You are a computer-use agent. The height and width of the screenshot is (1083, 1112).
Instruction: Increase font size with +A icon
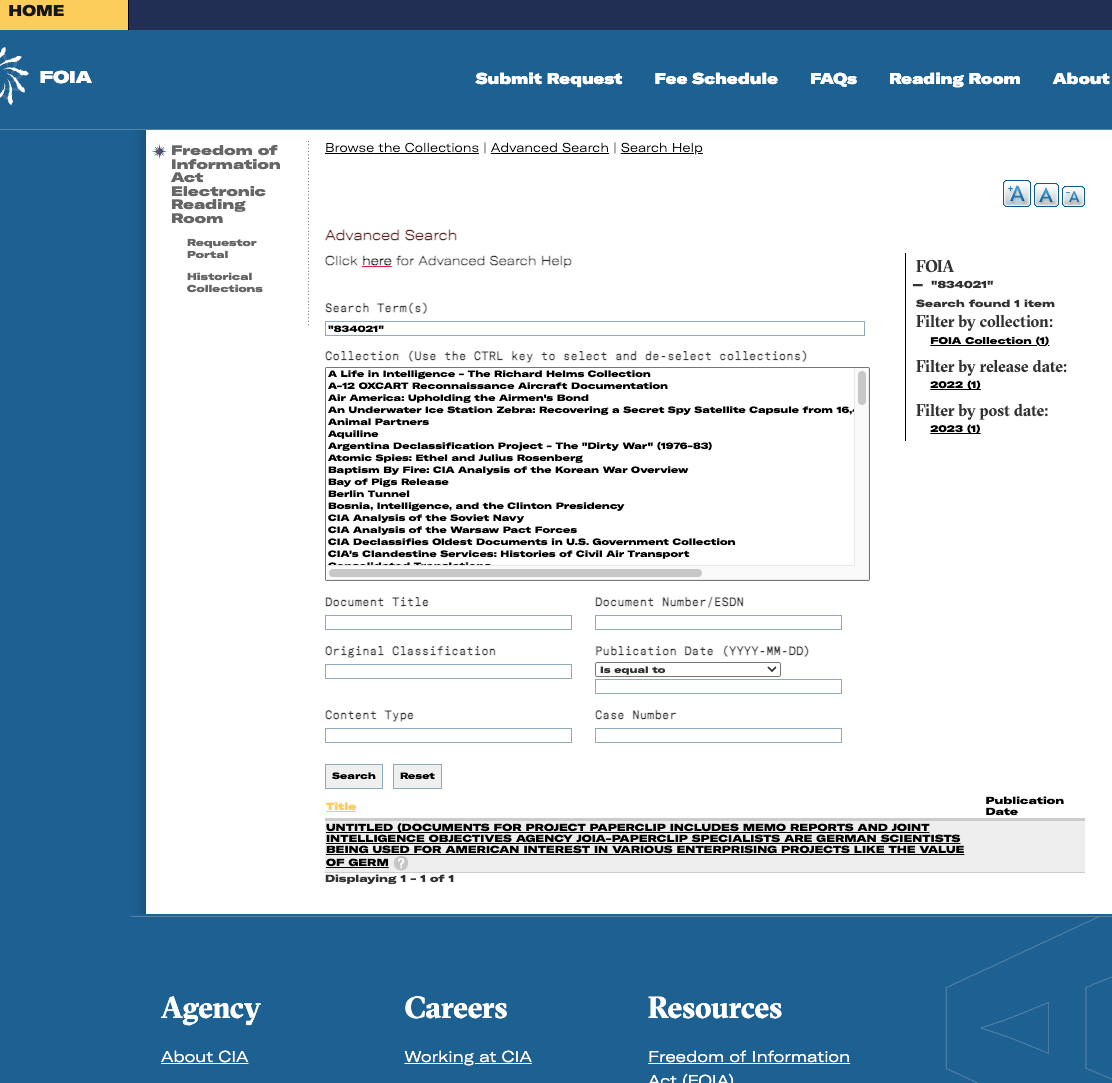click(x=1017, y=194)
